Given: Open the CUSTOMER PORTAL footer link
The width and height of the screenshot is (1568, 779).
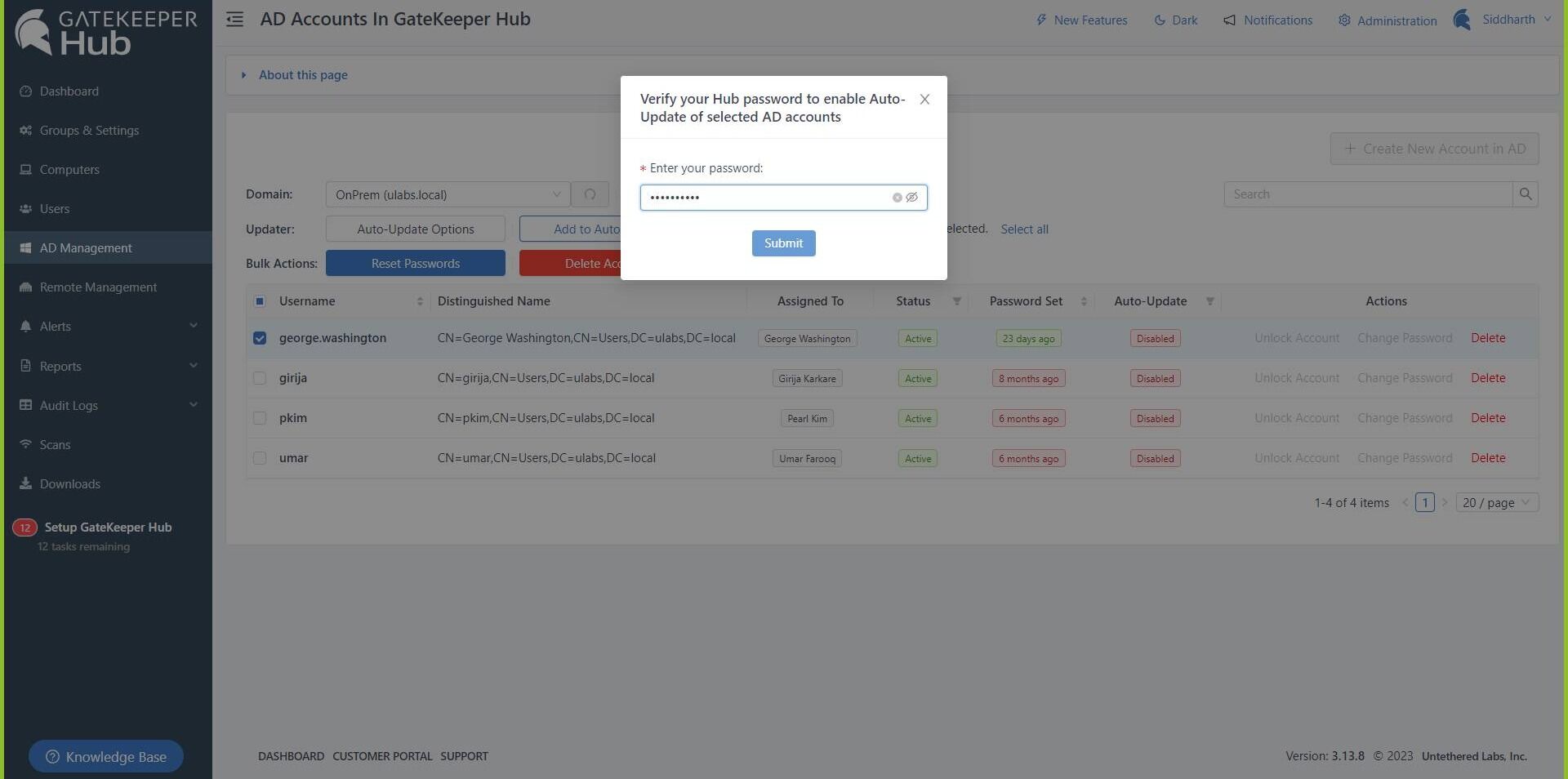Looking at the screenshot, I should pyautogui.click(x=382, y=756).
